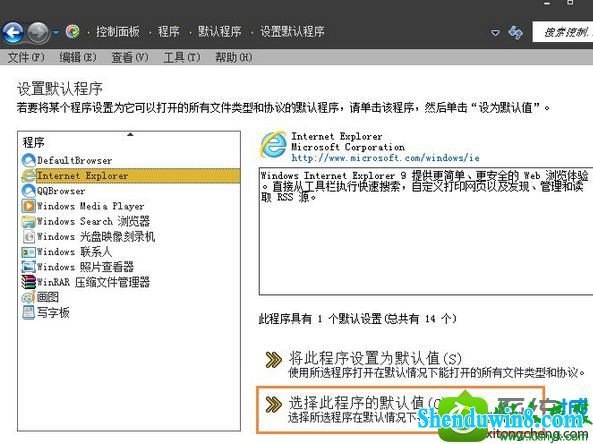Focus the Control Panel search box
Screen dimensions: 593x444
point(563,32)
